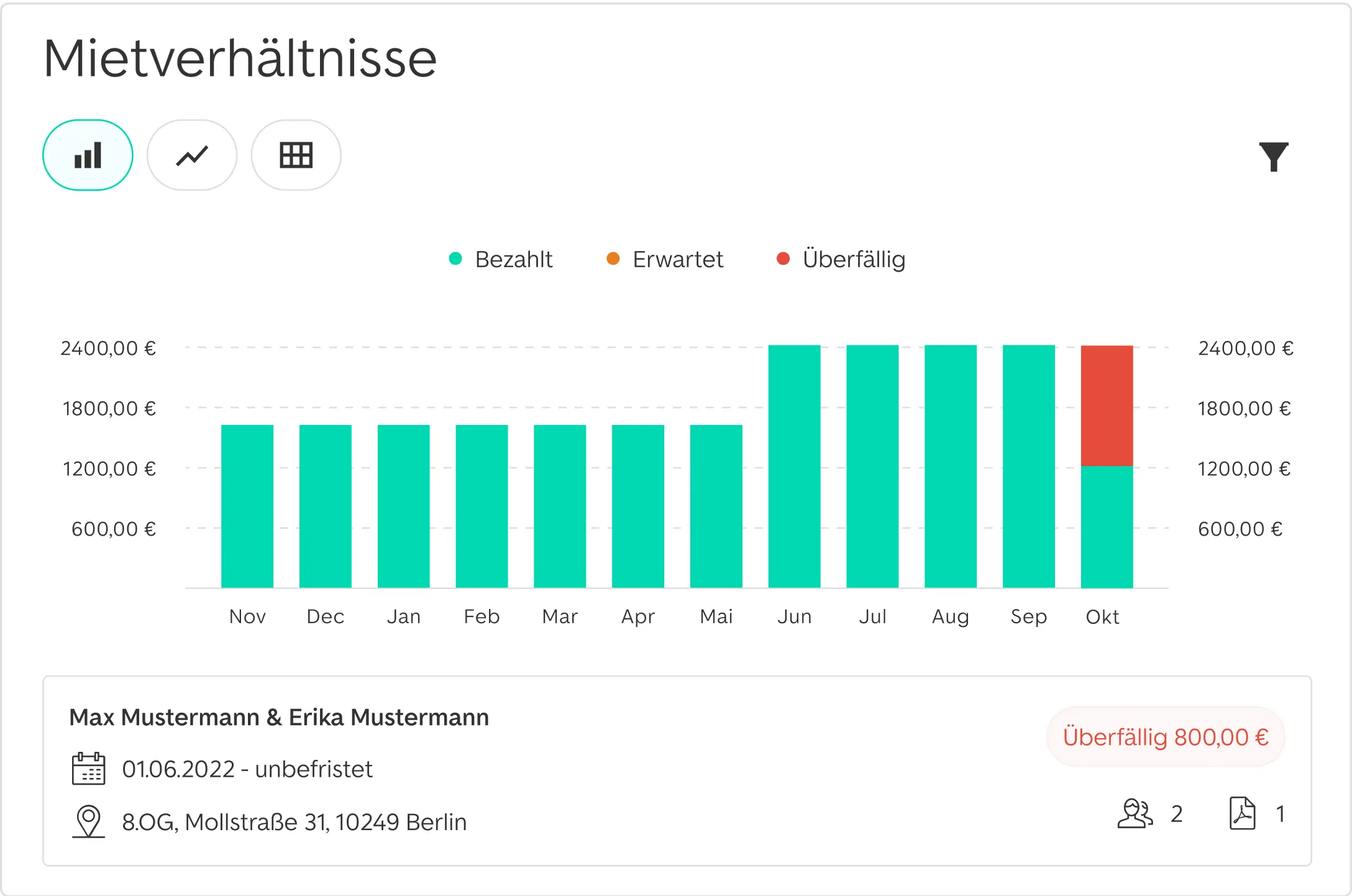
Task: Select the Mai bar in chart
Action: click(x=716, y=506)
